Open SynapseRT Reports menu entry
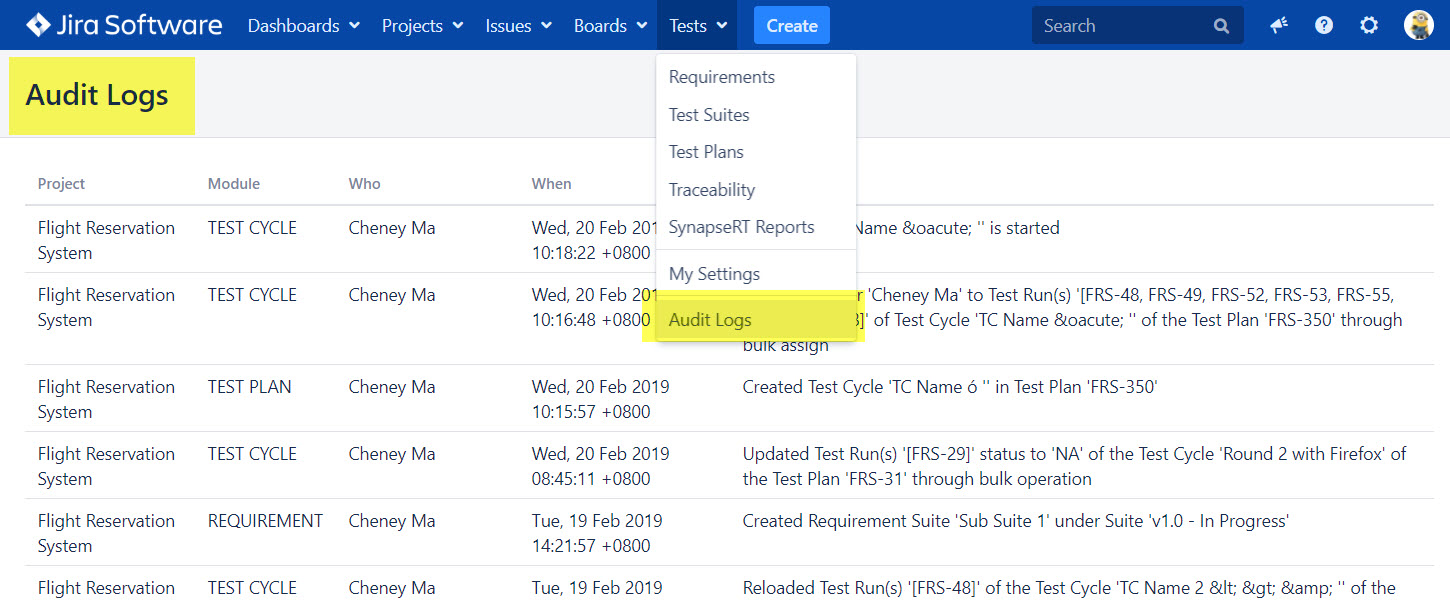The image size is (1450, 600). pyautogui.click(x=741, y=227)
